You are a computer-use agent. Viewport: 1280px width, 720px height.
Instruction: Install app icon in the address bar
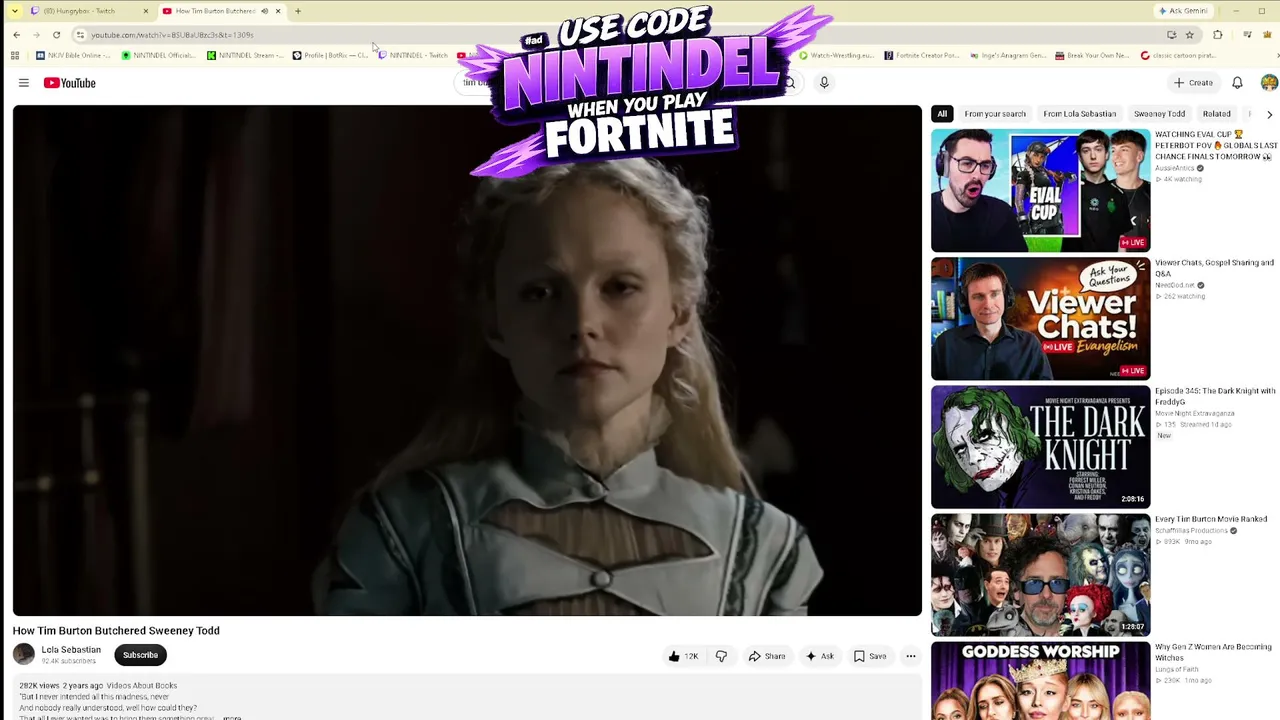(1171, 35)
